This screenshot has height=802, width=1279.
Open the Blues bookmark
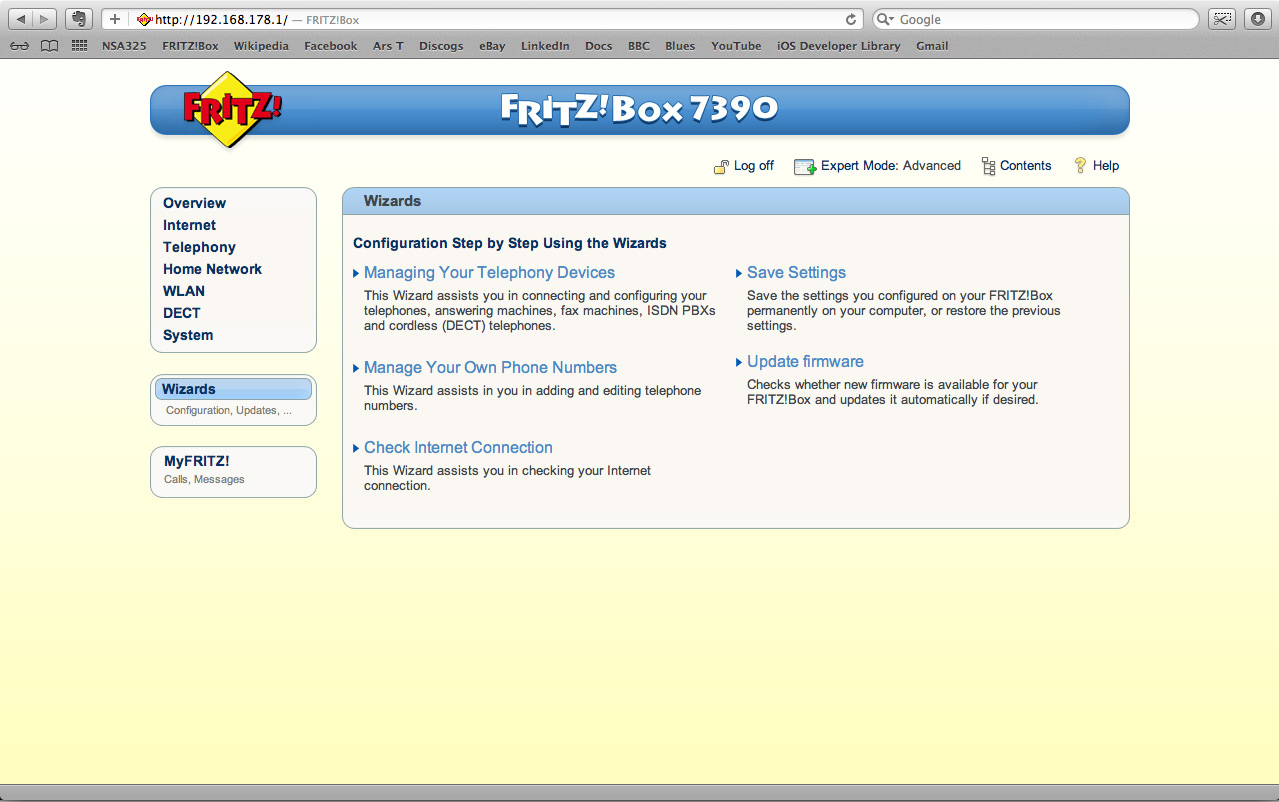[x=680, y=46]
